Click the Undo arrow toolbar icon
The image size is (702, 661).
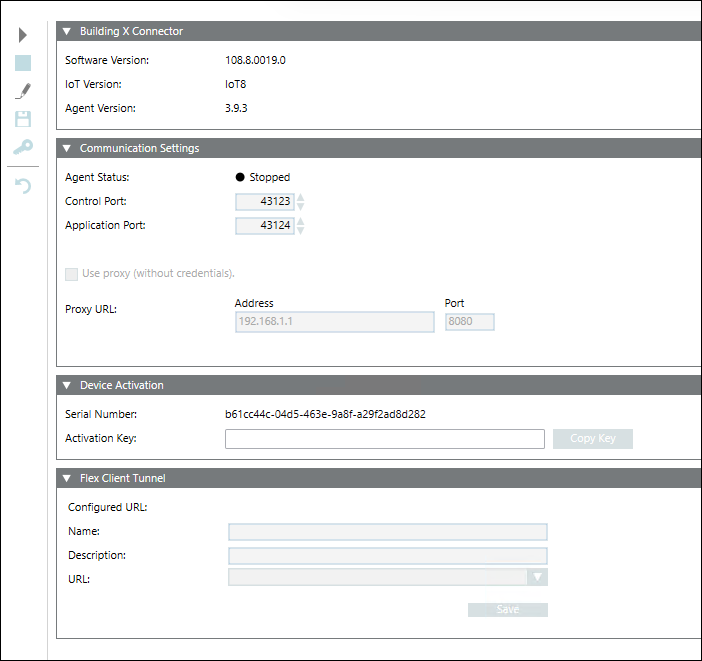point(23,186)
